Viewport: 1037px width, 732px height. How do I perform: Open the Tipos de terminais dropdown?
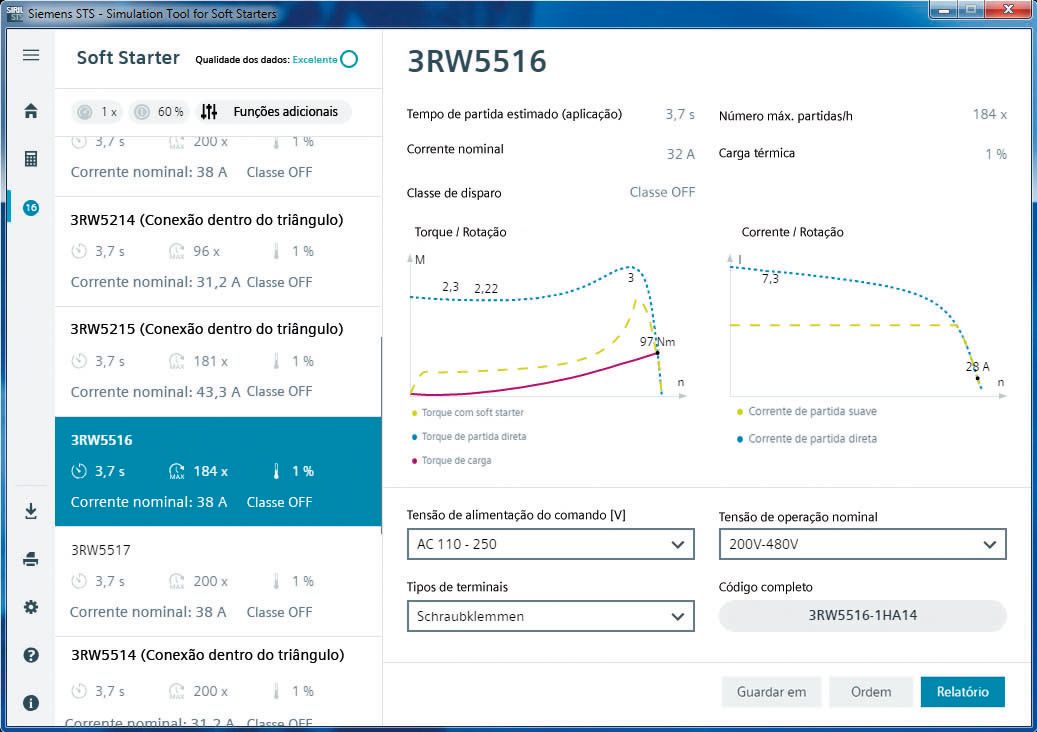pos(550,616)
